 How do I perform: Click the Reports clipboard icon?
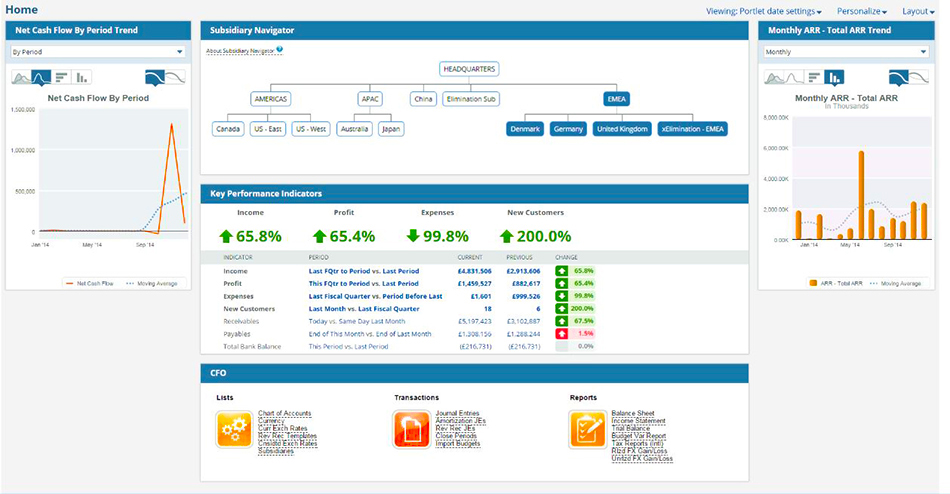[586, 430]
